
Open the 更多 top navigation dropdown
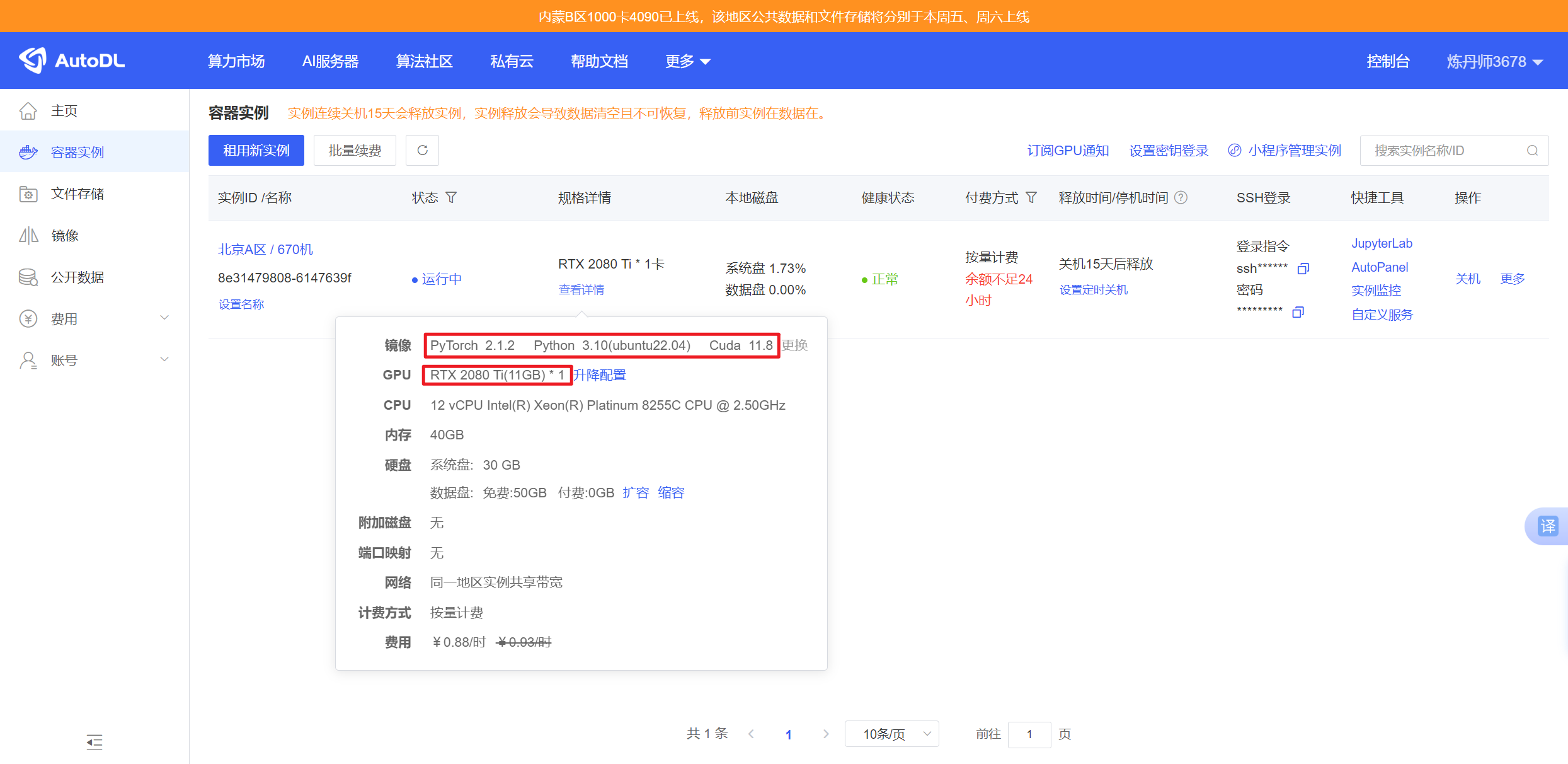687,61
